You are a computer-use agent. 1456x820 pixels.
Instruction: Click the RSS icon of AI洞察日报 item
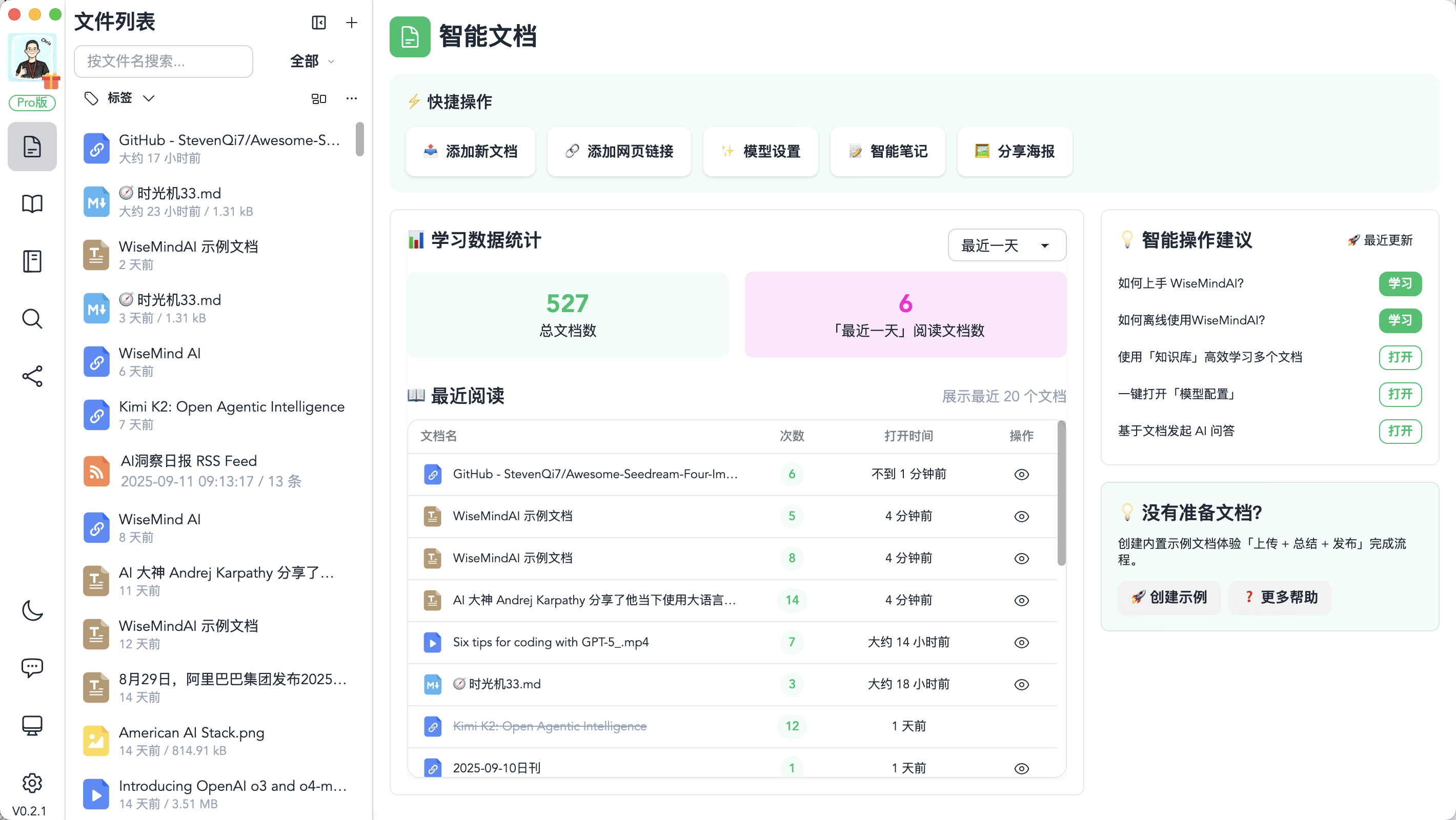click(97, 471)
